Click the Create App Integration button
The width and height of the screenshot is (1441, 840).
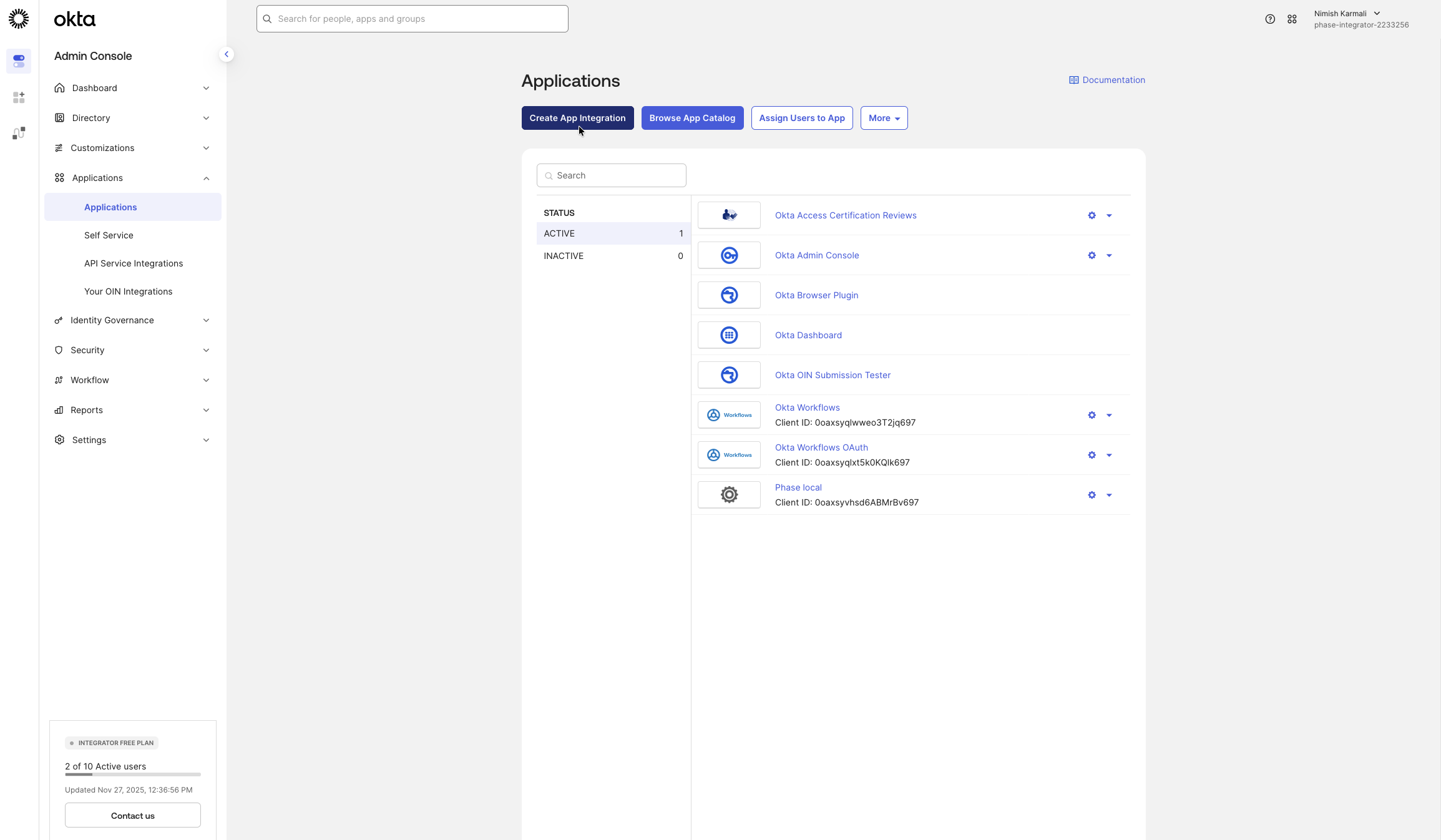pyautogui.click(x=577, y=118)
